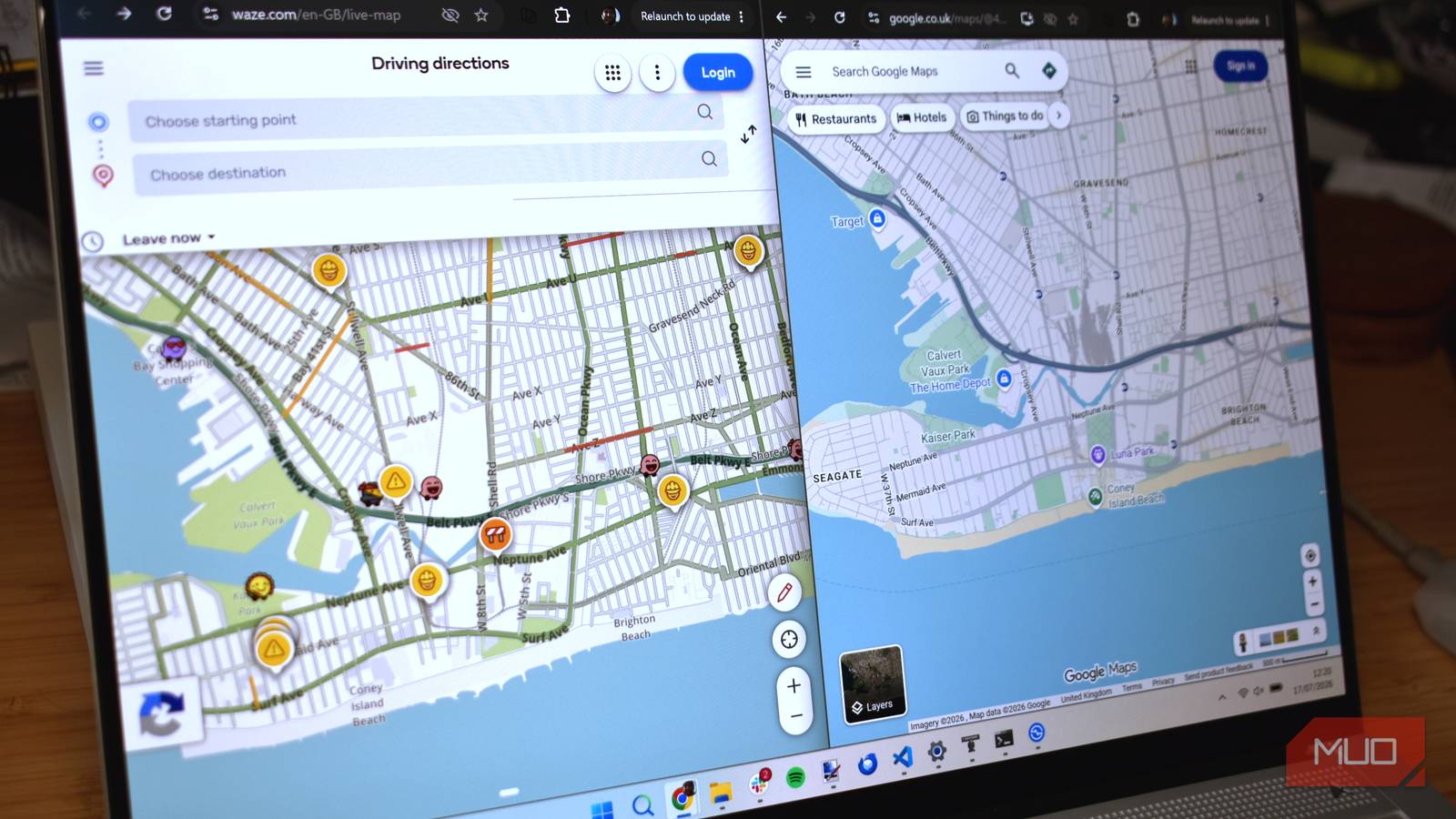
Task: Click the search icon in destination field
Action: (709, 159)
